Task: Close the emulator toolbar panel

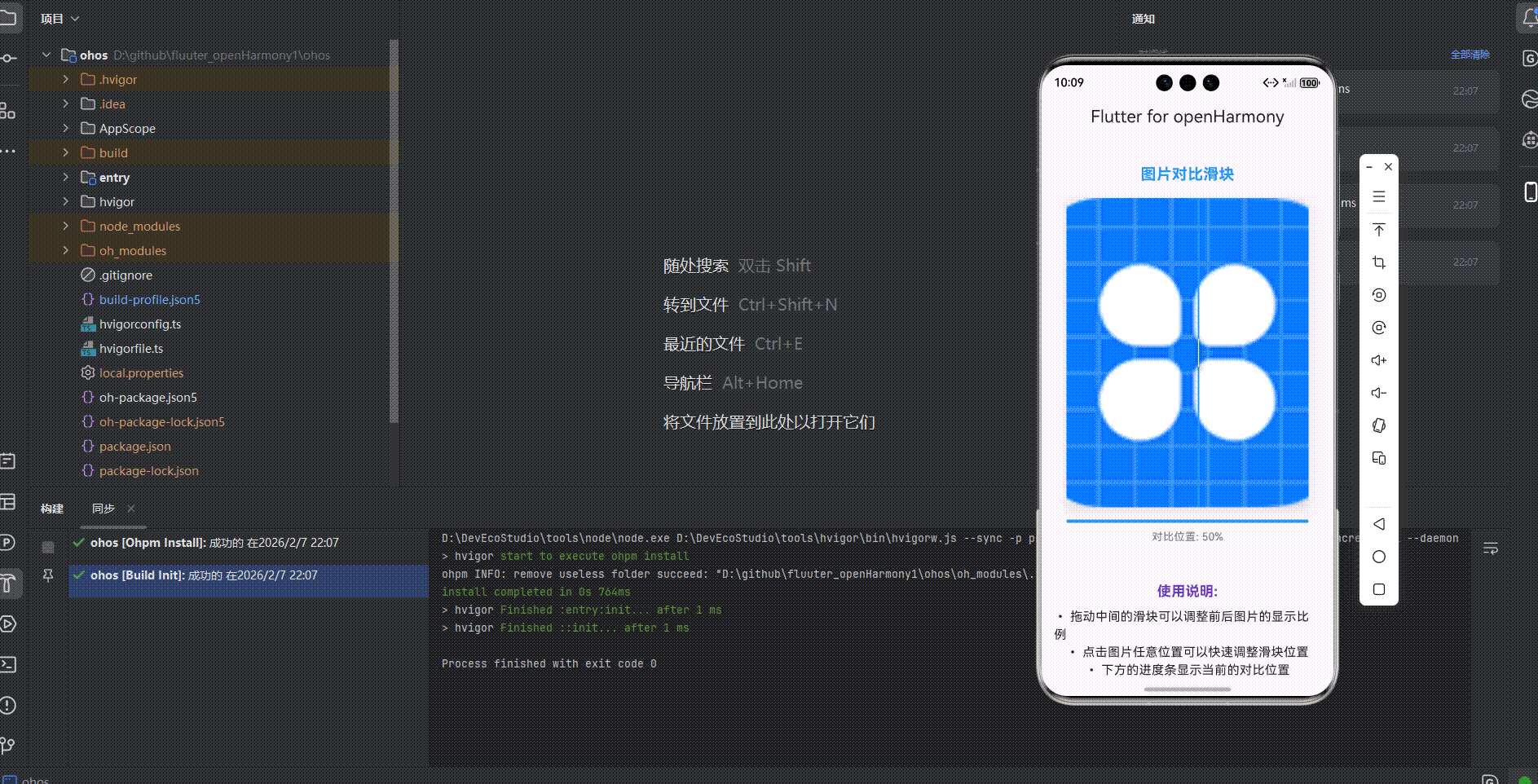Action: pyautogui.click(x=1388, y=166)
